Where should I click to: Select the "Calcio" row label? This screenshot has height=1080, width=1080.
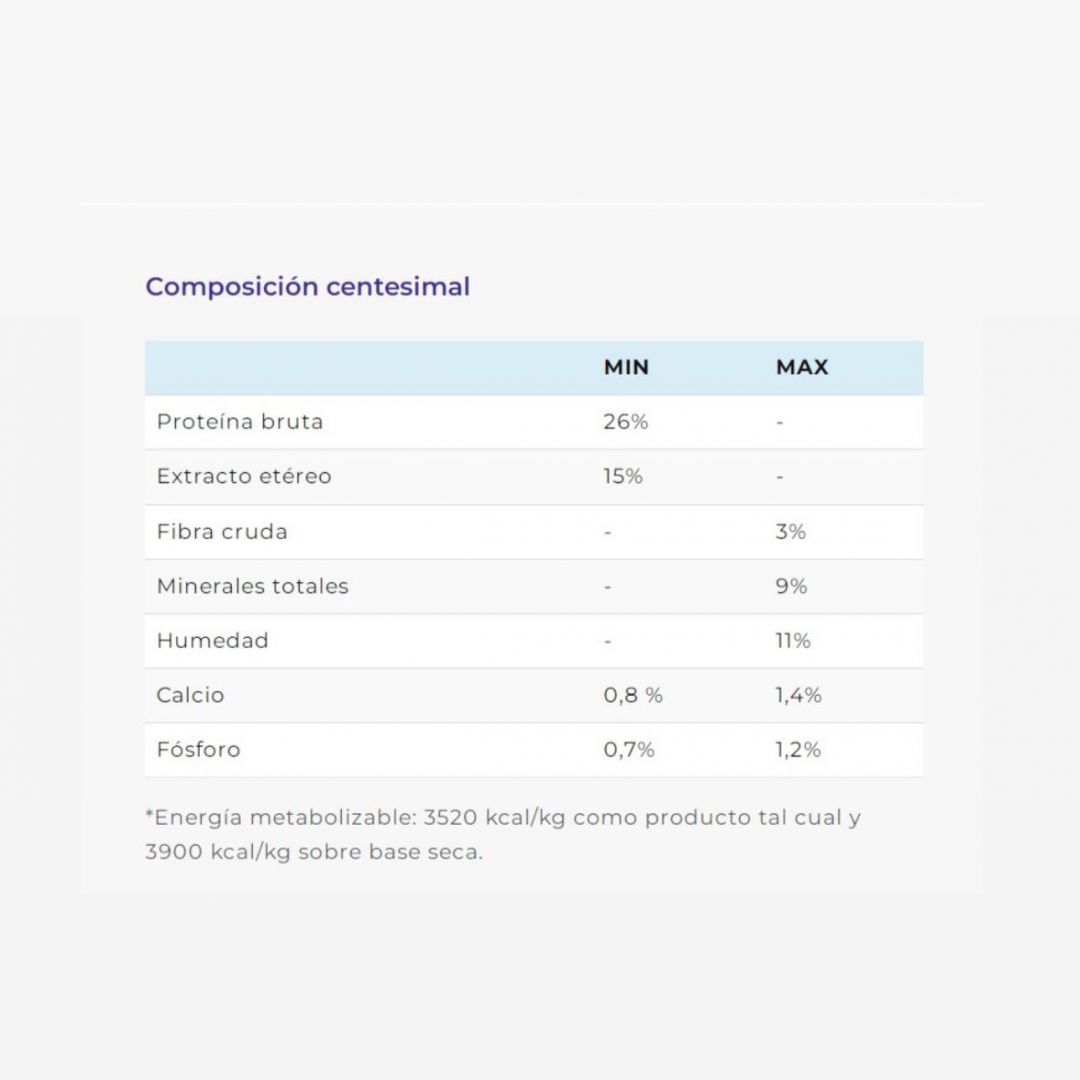[x=191, y=695]
